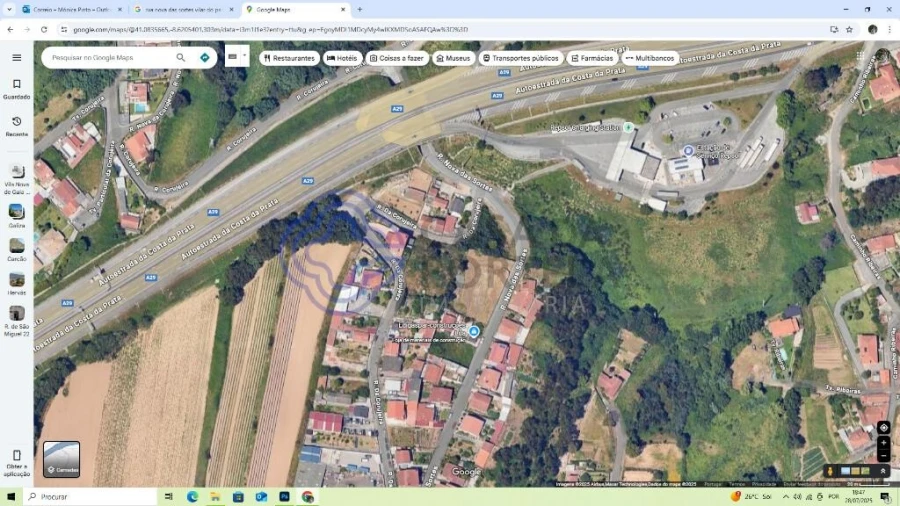
Task: Zoom out with the minus button
Action: tap(883, 456)
